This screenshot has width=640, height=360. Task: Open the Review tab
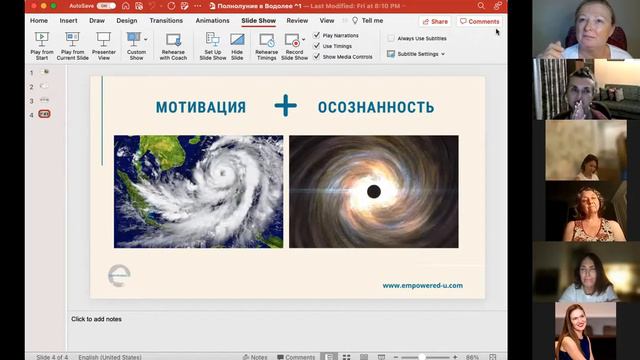(297, 20)
